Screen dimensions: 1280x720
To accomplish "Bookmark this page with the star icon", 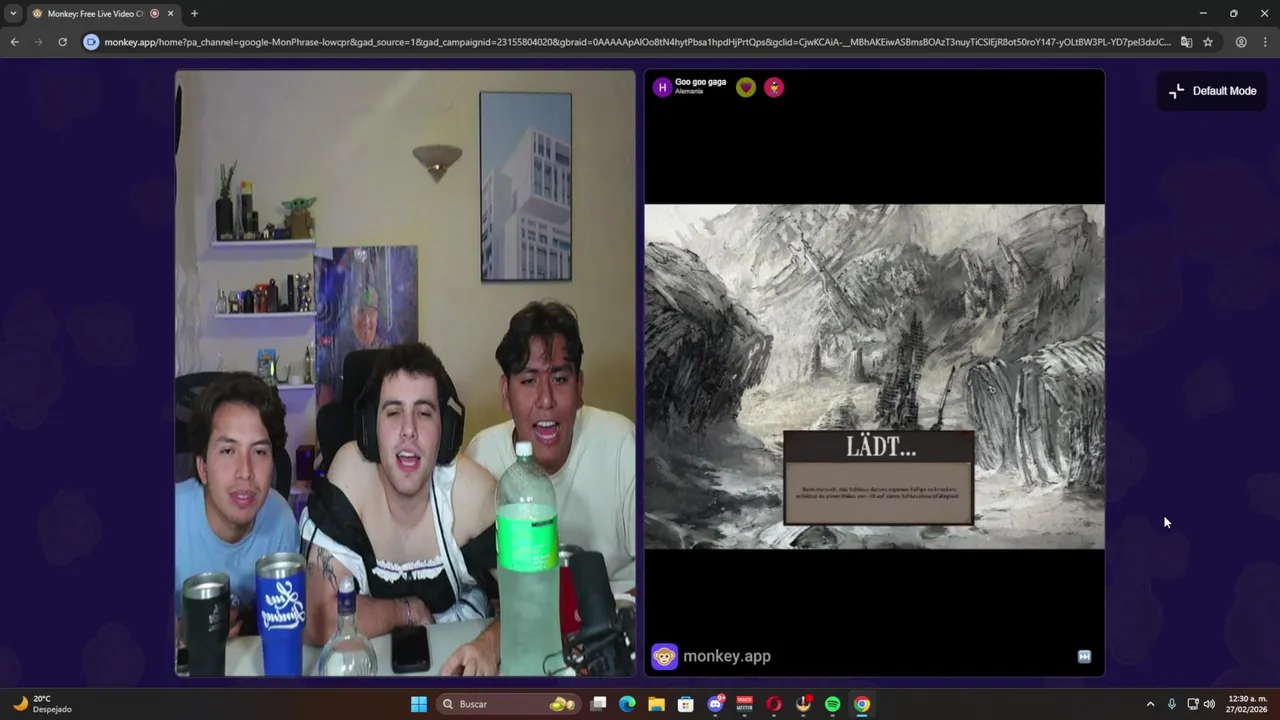I will tap(1208, 42).
